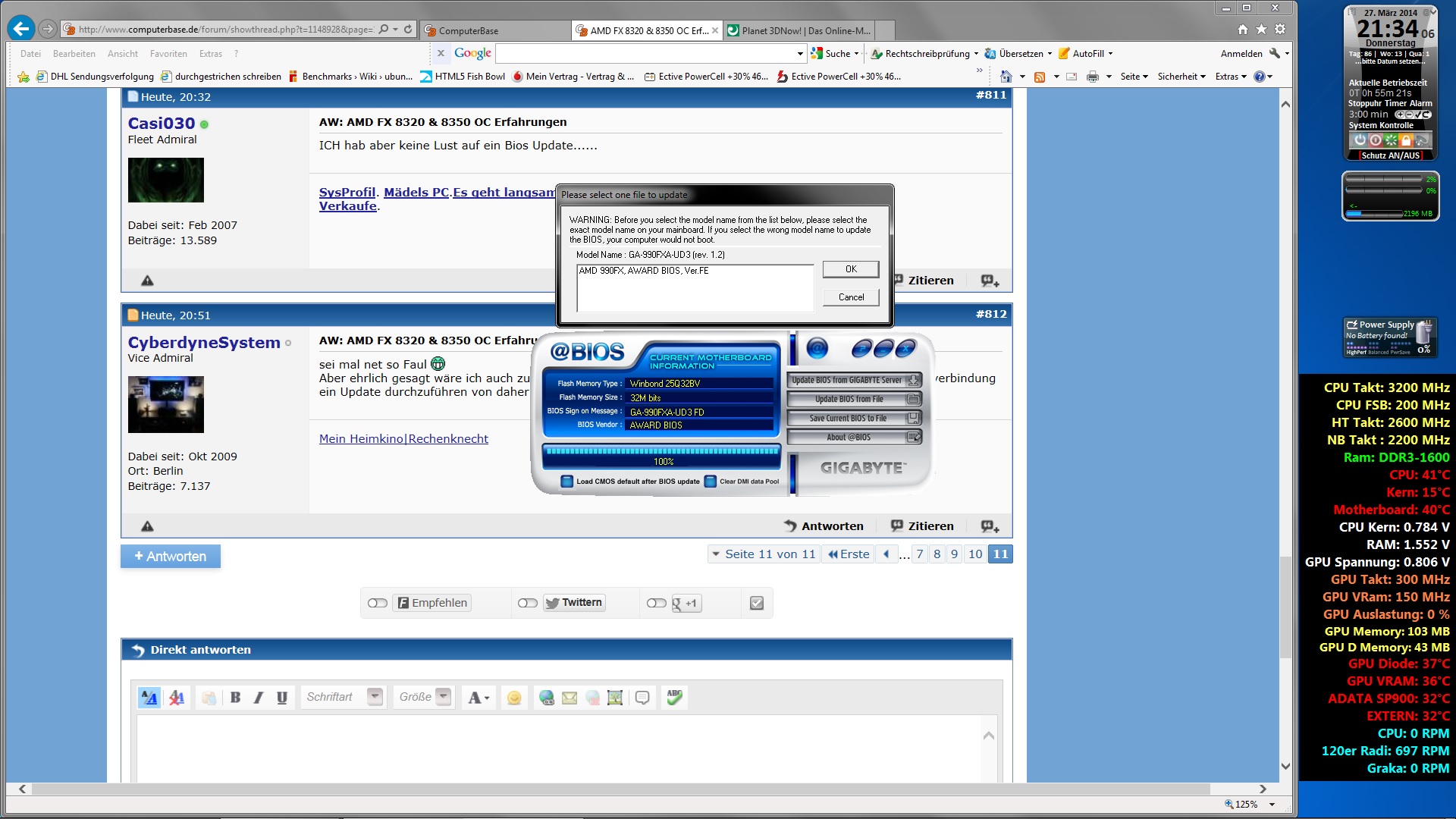Click the remove text formatting icon

pos(177,698)
